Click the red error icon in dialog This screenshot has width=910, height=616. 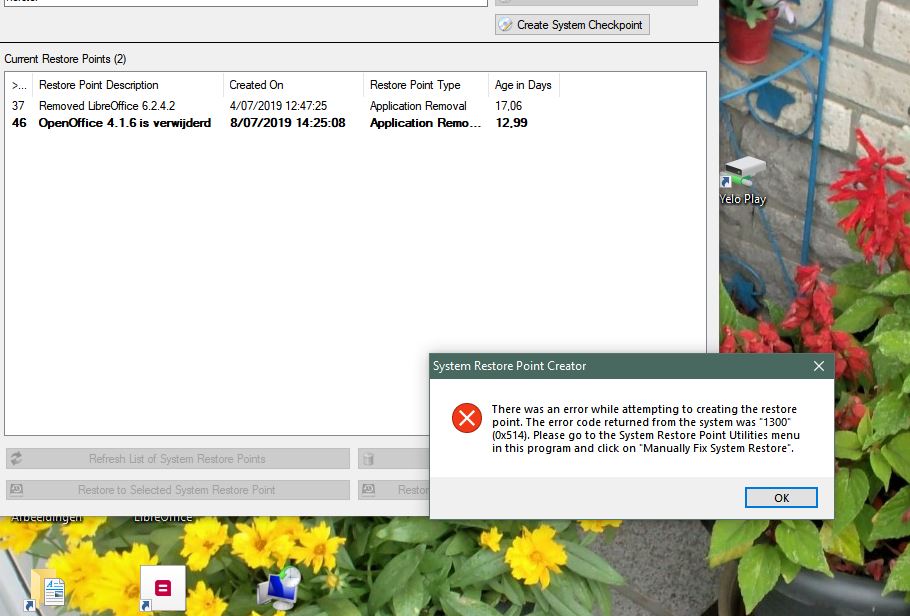[x=467, y=418]
